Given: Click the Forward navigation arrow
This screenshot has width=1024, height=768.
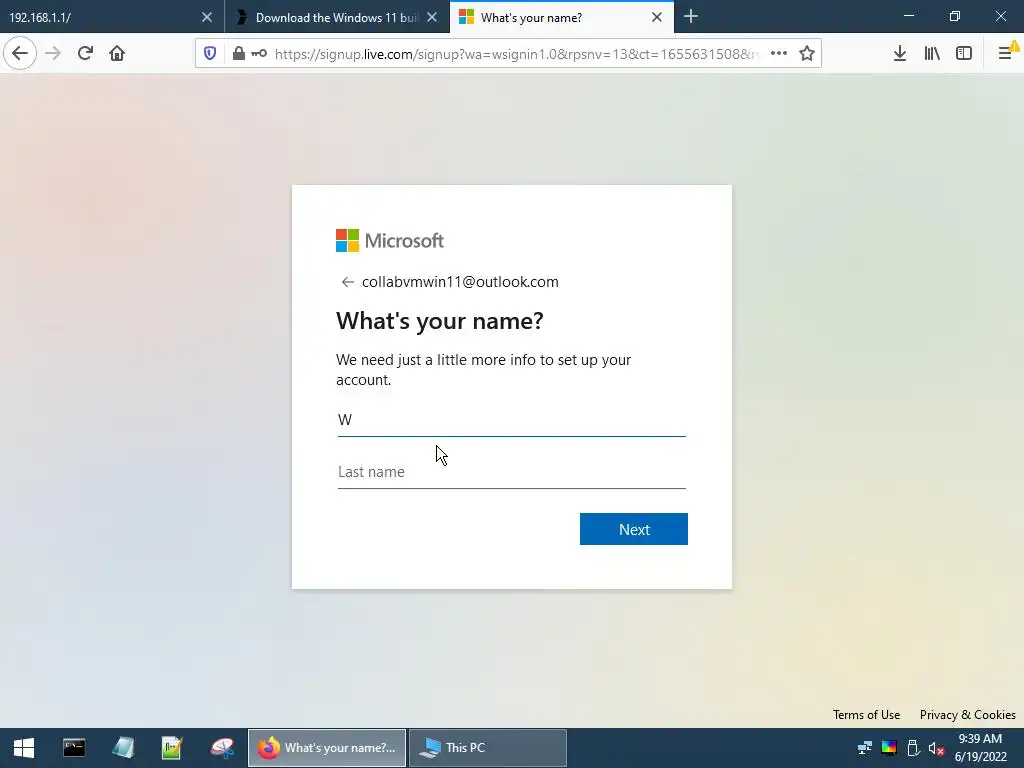Looking at the screenshot, I should tap(53, 53).
